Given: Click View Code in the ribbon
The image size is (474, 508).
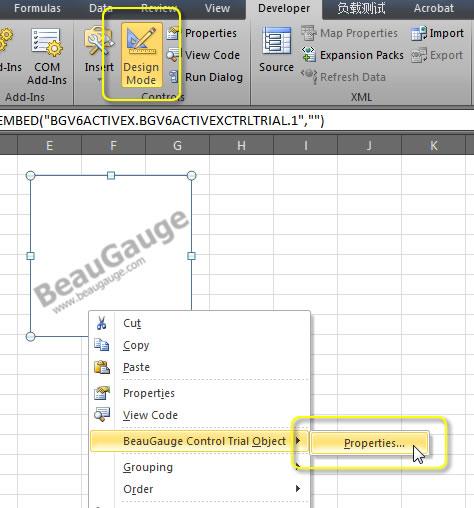Looking at the screenshot, I should pyautogui.click(x=203, y=55).
